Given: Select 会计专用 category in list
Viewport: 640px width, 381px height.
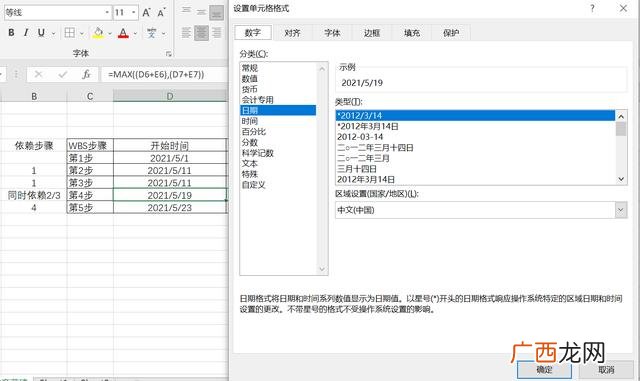Looking at the screenshot, I should coord(278,100).
